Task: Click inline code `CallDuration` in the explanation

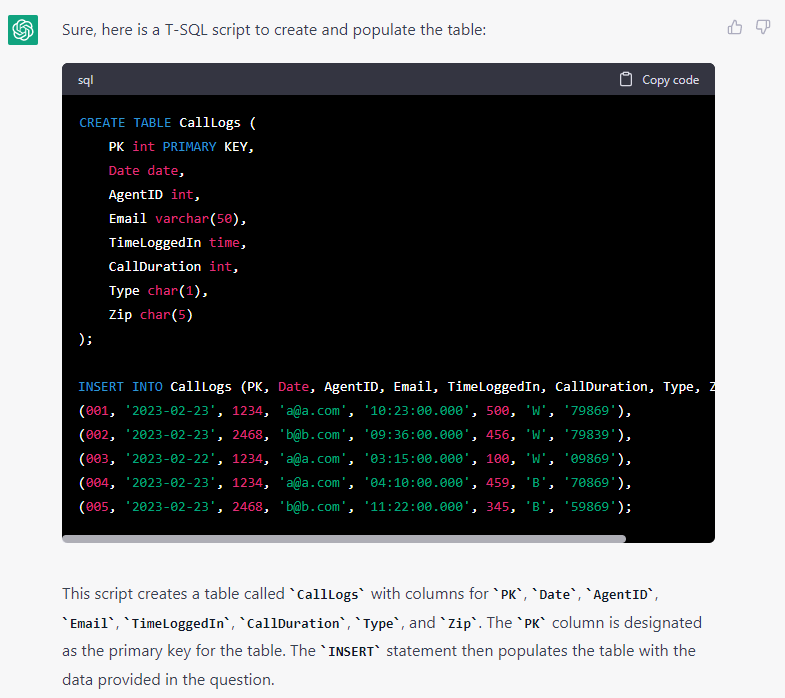Action: click(293, 623)
